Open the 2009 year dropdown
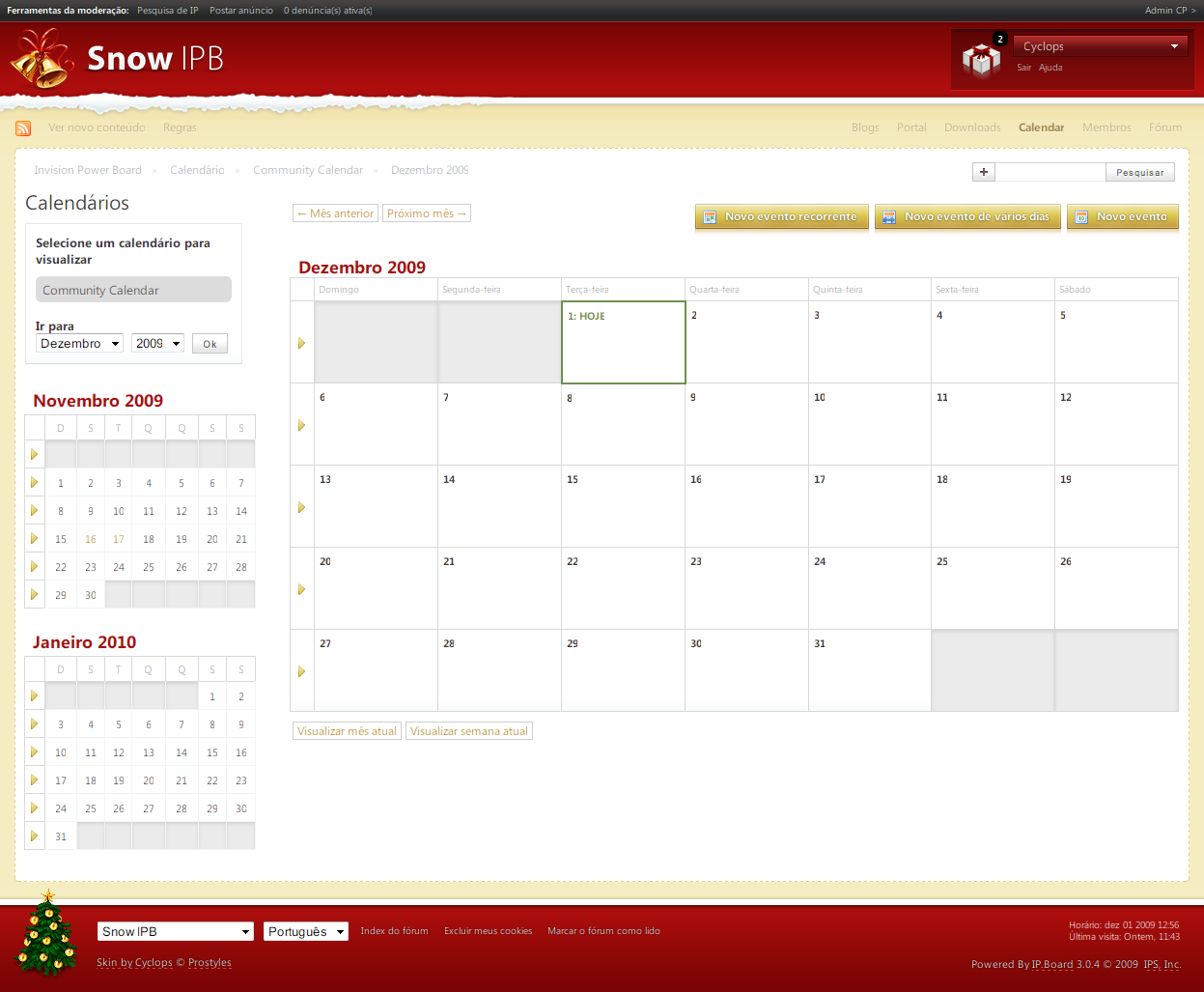 coord(157,344)
